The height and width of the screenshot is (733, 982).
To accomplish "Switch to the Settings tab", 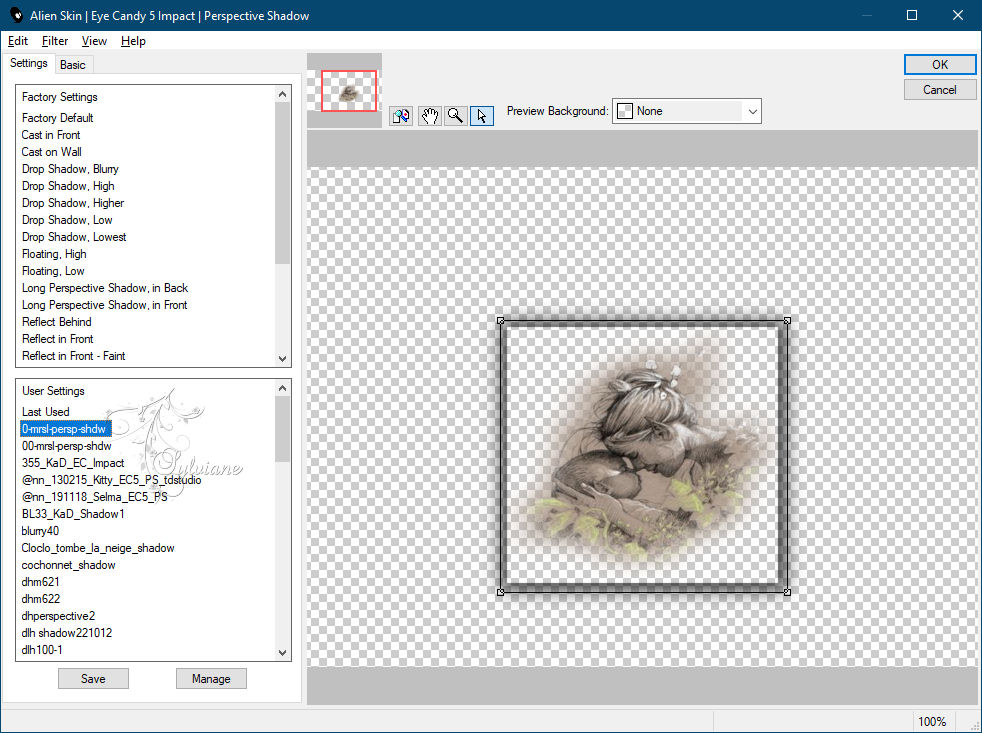I will [28, 63].
